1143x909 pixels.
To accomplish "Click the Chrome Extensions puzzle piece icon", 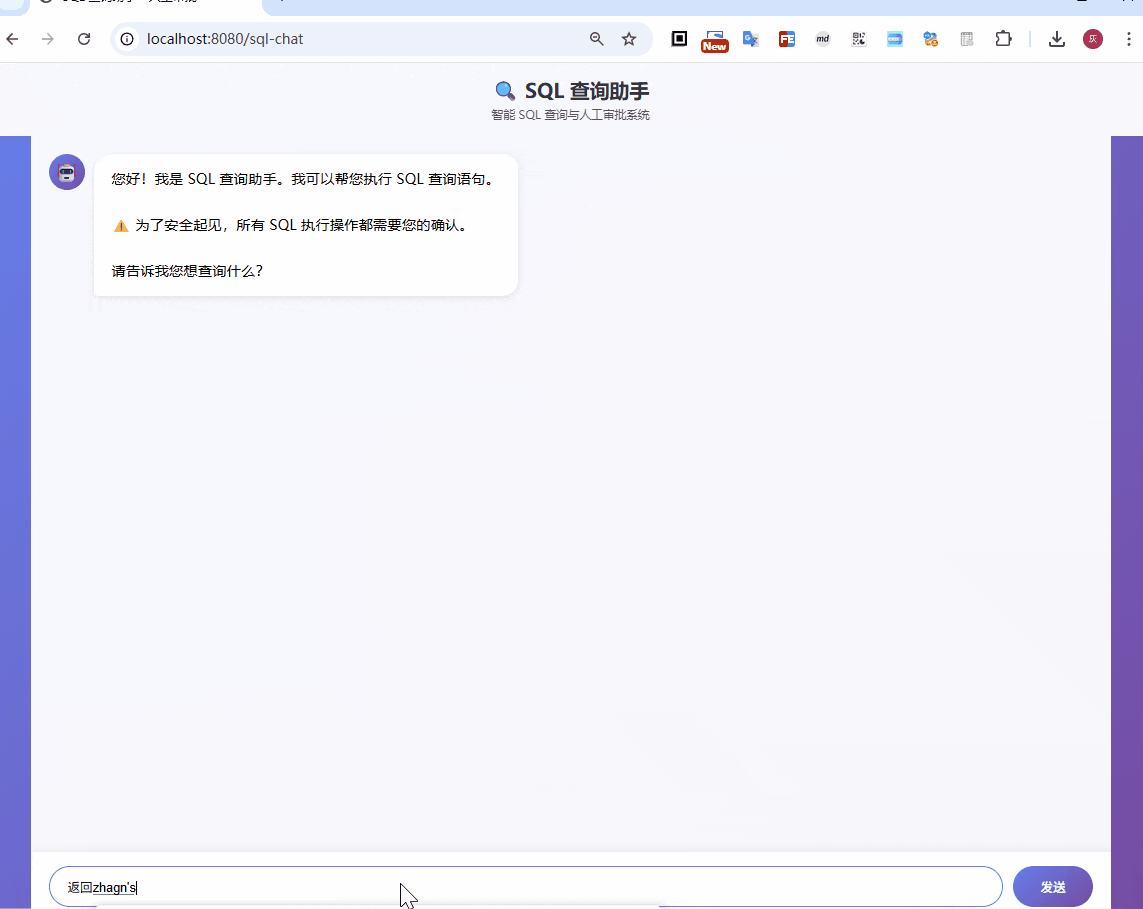I will (1003, 39).
